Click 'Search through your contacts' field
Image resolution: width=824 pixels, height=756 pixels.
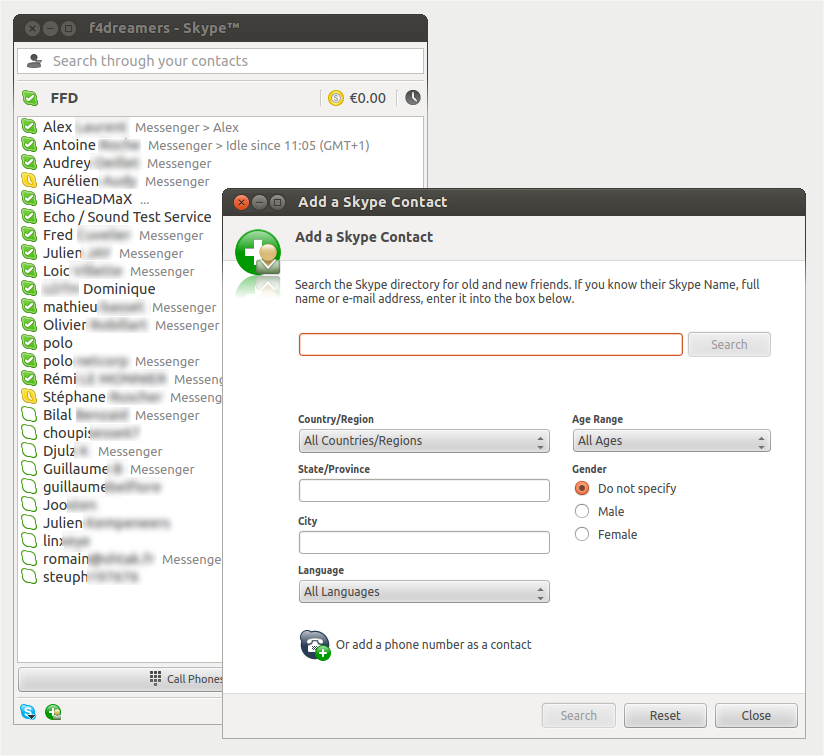click(x=220, y=61)
